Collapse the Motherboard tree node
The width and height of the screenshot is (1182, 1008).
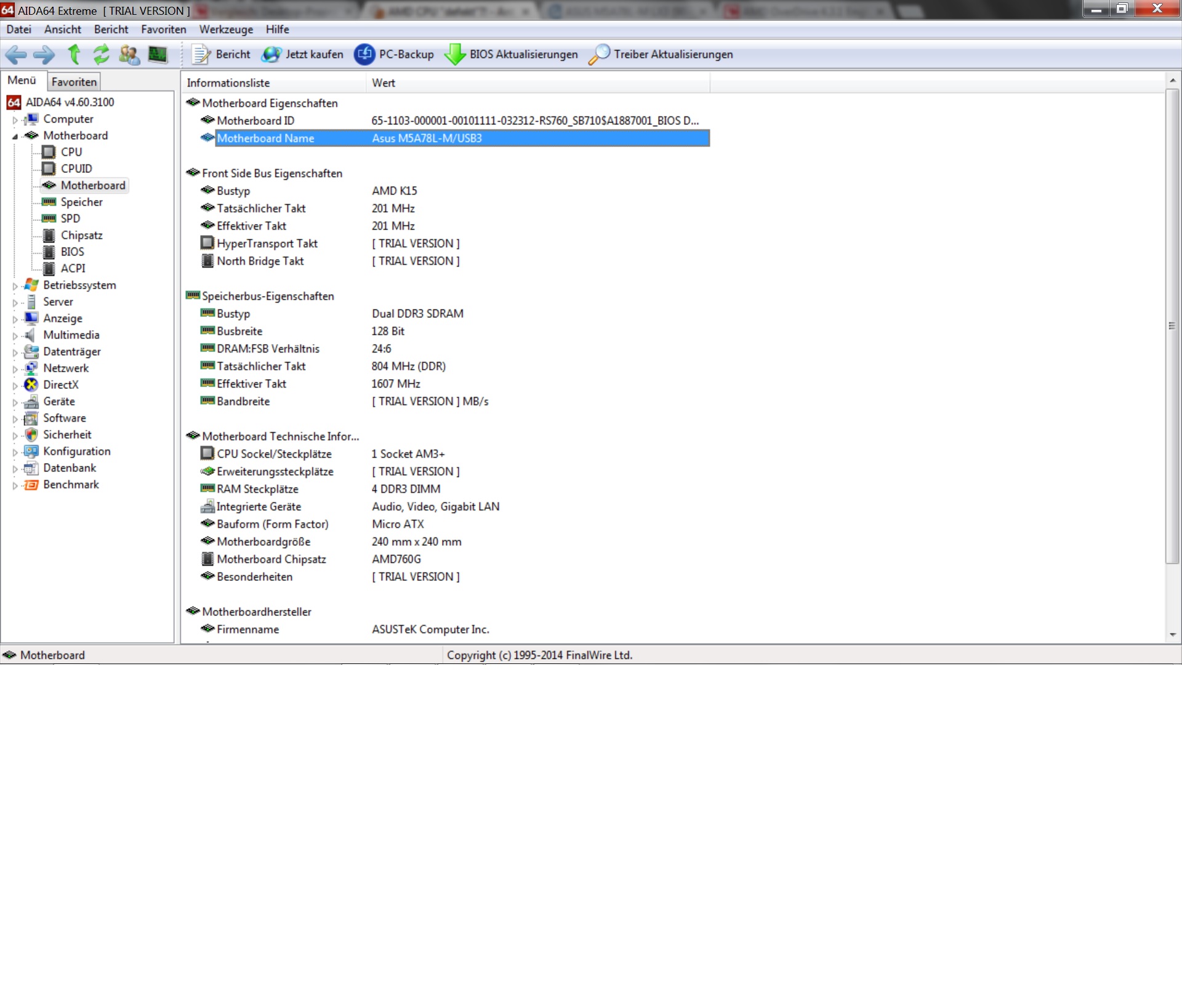coord(15,137)
